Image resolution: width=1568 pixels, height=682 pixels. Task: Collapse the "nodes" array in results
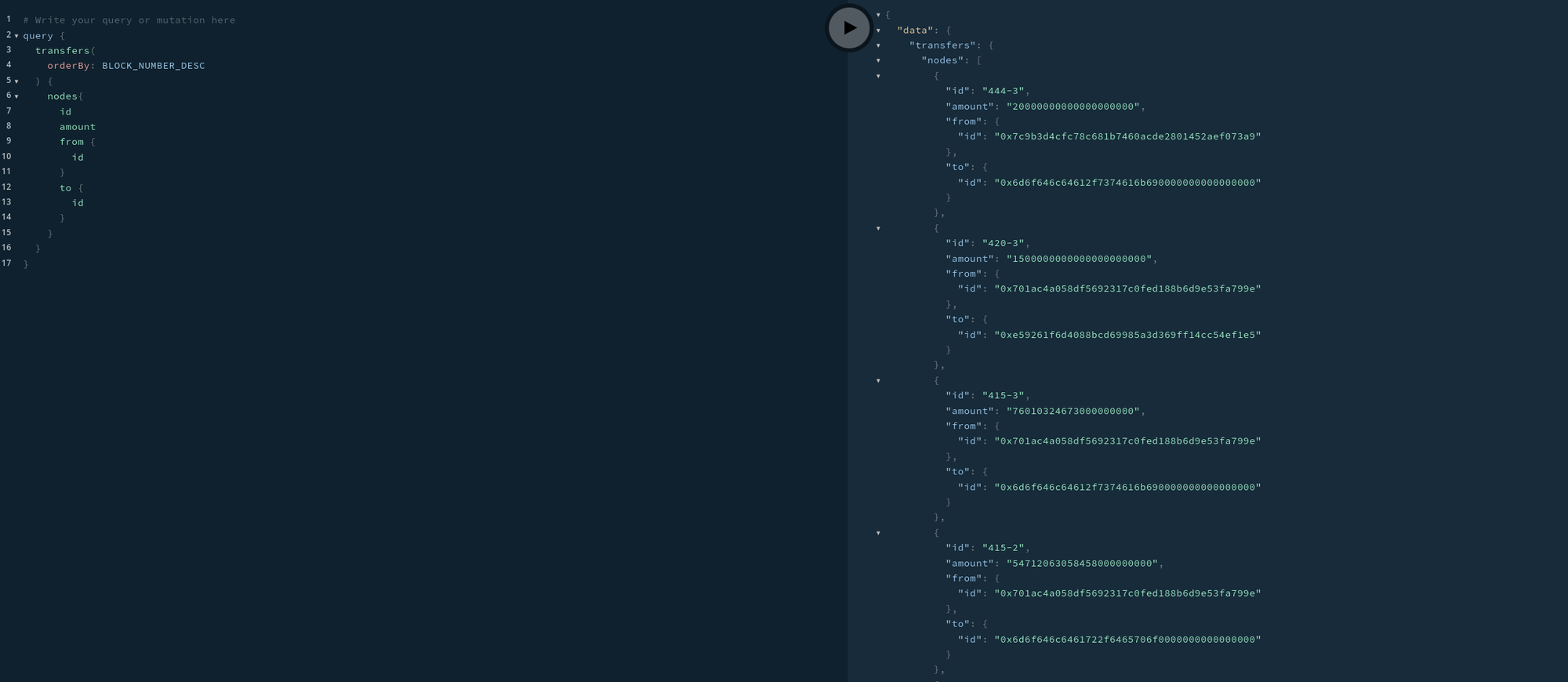point(878,60)
